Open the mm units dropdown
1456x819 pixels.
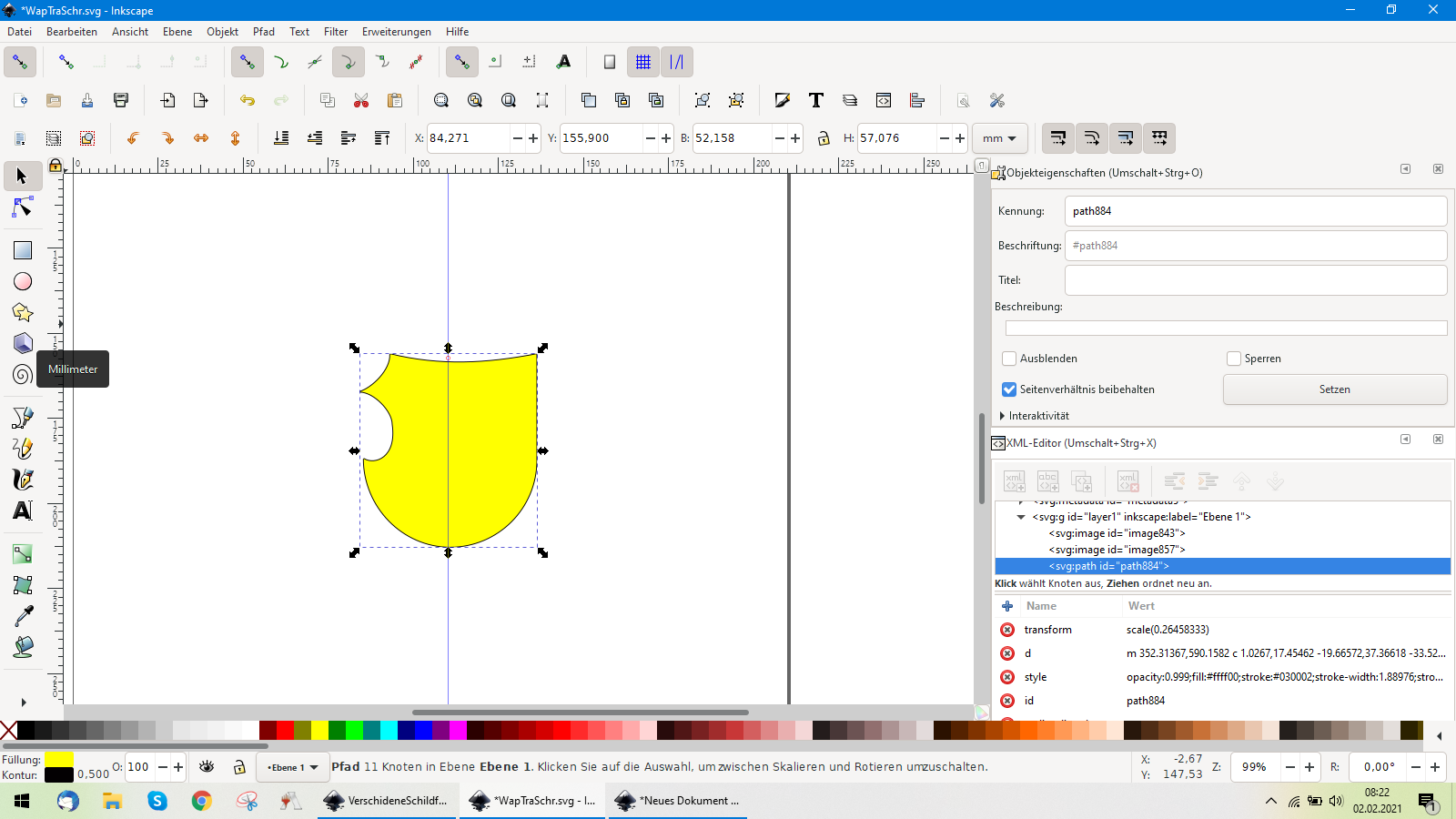(x=999, y=138)
